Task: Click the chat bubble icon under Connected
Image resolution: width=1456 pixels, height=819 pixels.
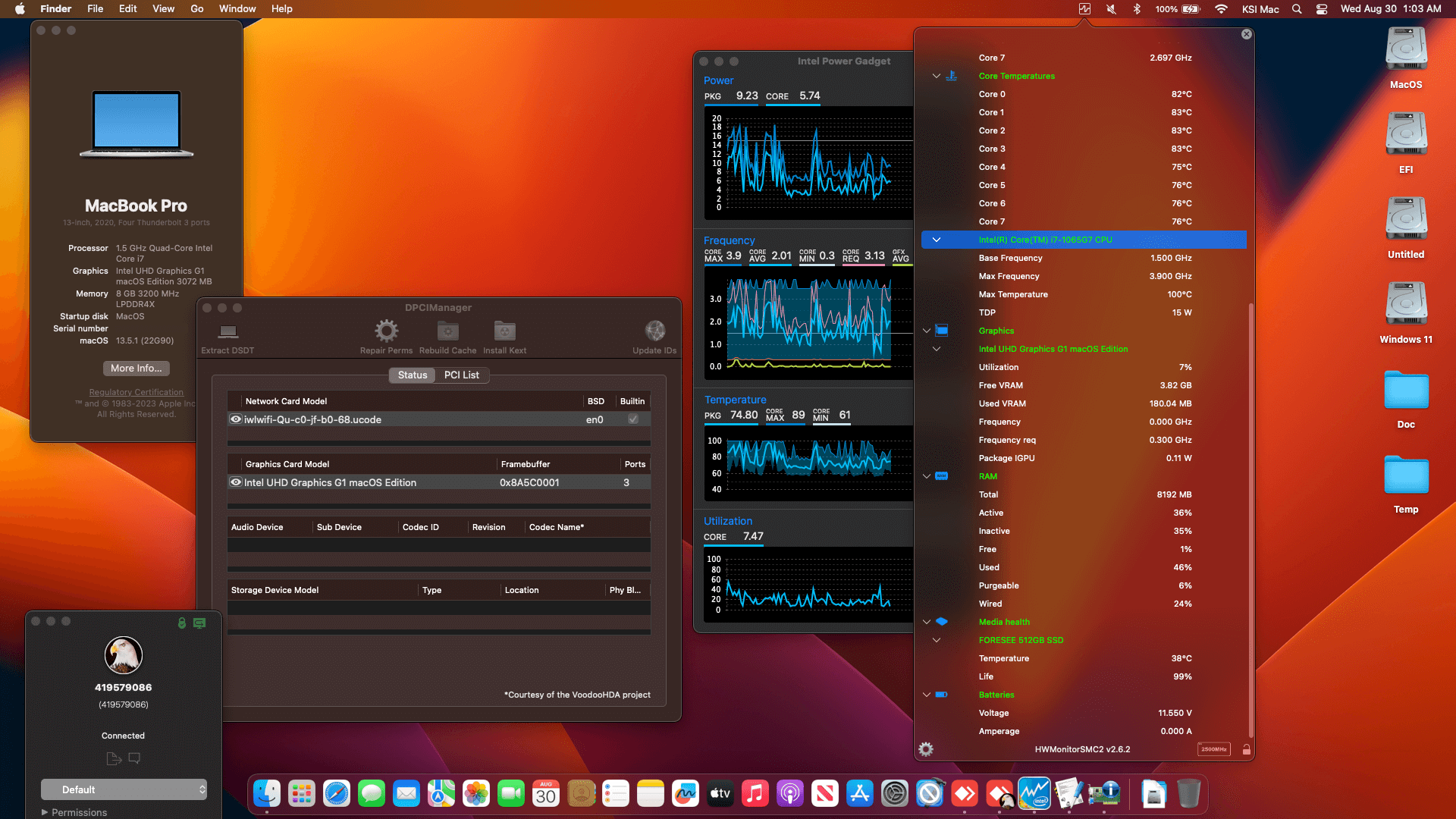Action: (x=134, y=758)
